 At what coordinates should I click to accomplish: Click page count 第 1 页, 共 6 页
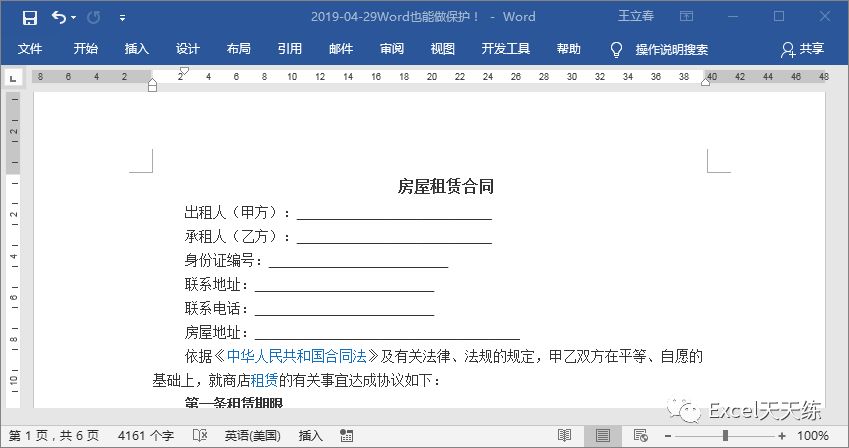[x=54, y=436]
